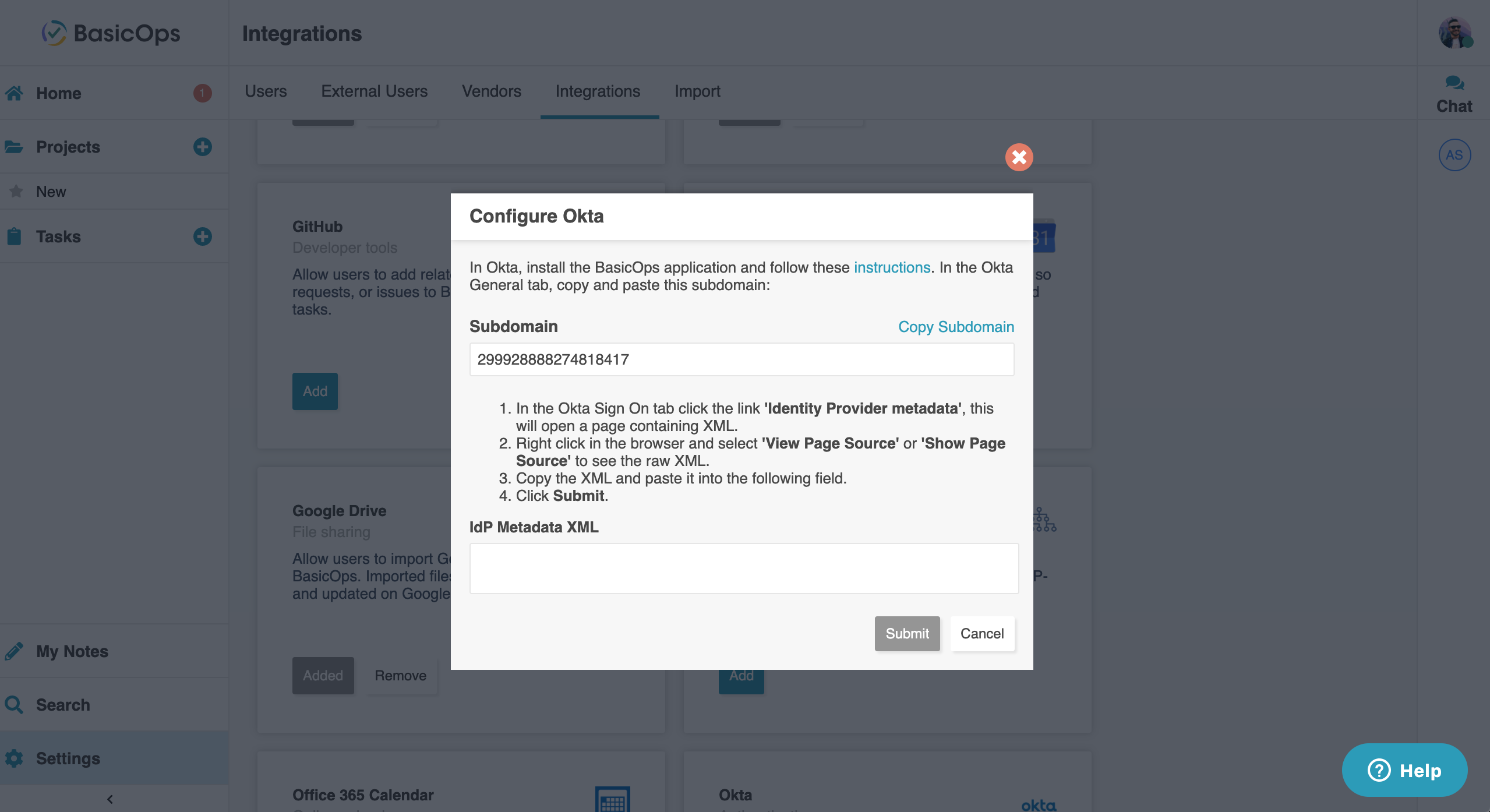Click the IdP Metadata XML input field

(742, 568)
